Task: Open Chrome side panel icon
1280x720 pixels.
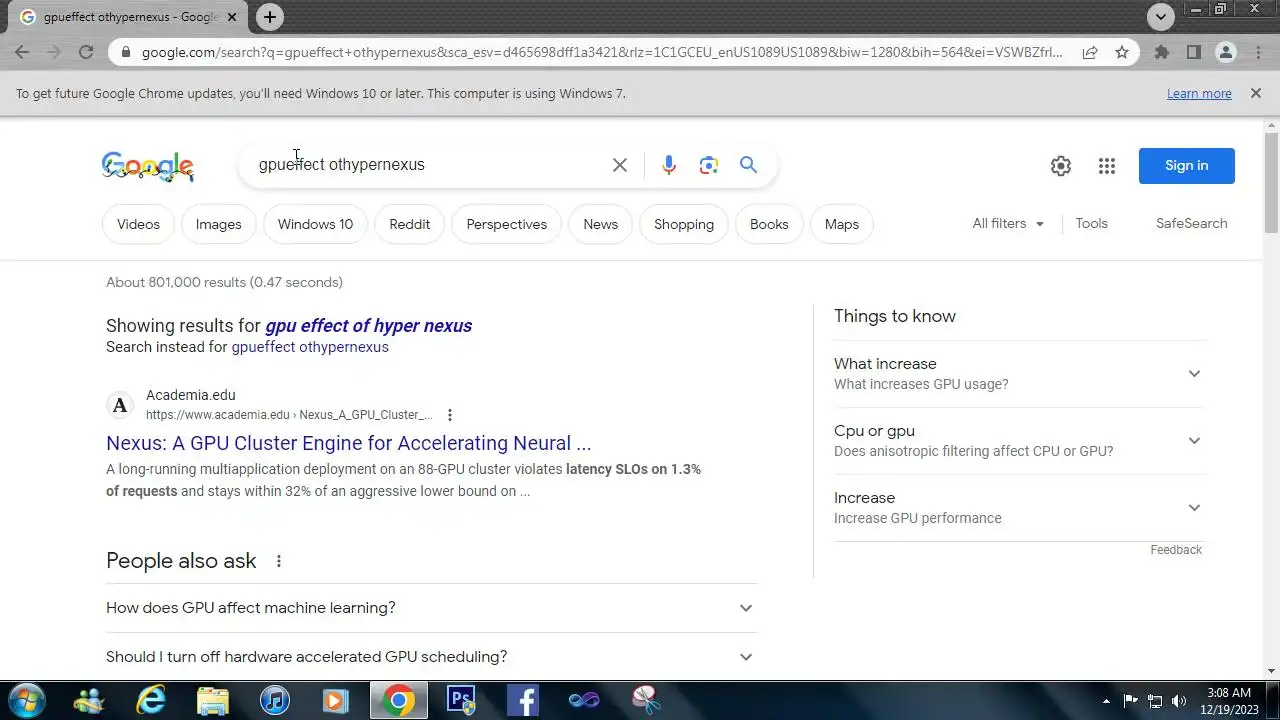Action: [1193, 52]
